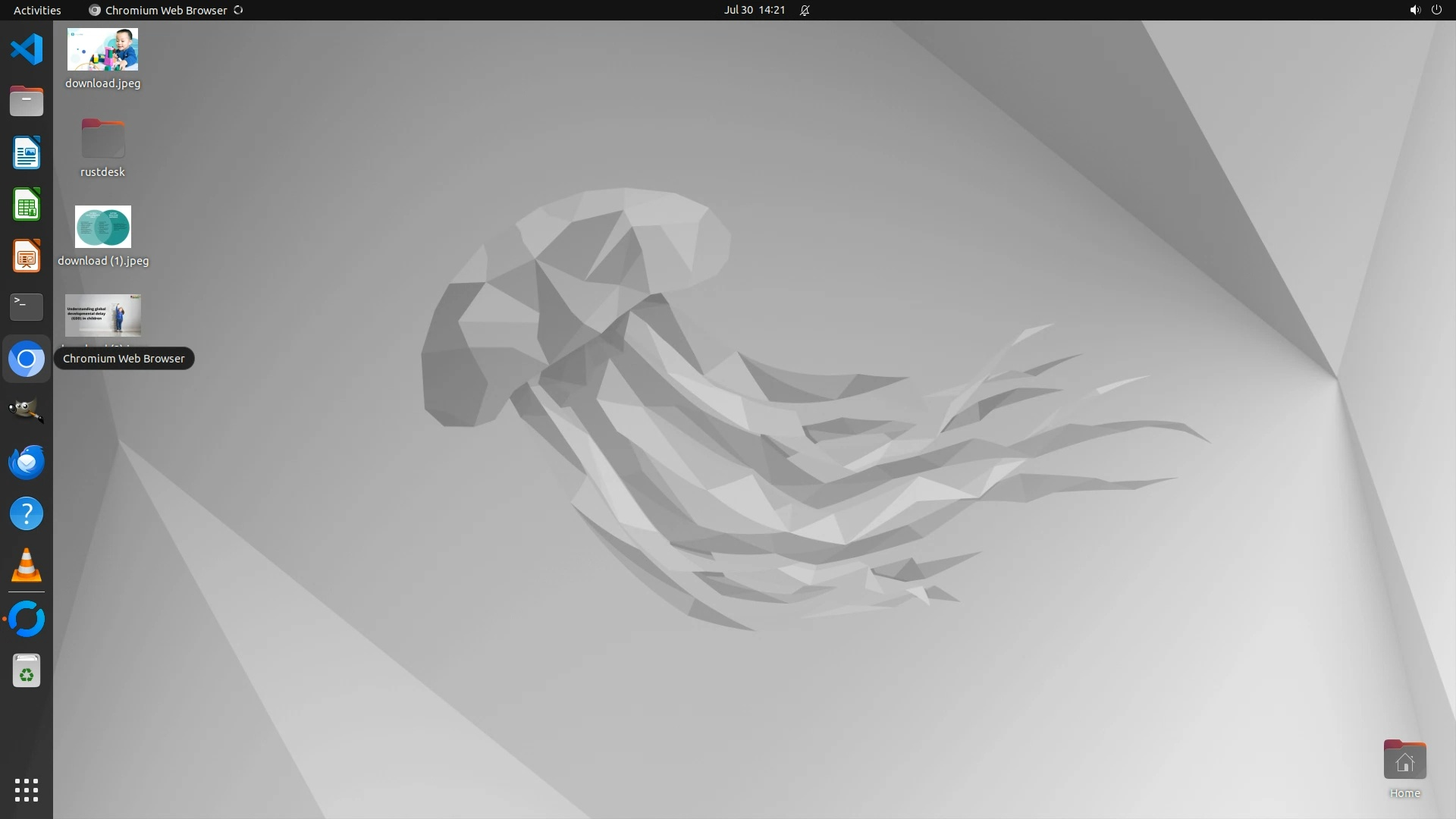The image size is (1456, 819).
Task: Select the download.jpeg desktop thumbnail
Action: pyautogui.click(x=102, y=50)
